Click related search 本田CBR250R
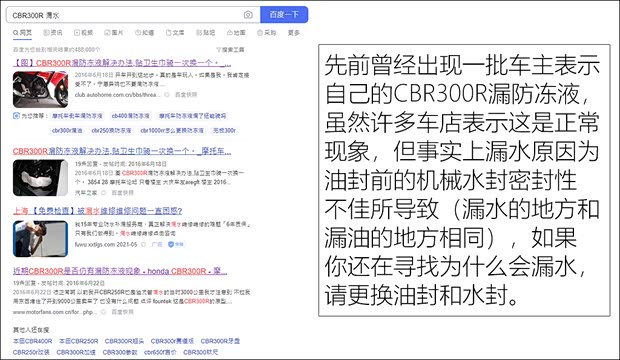The height and width of the screenshot is (360, 620). pos(79,341)
